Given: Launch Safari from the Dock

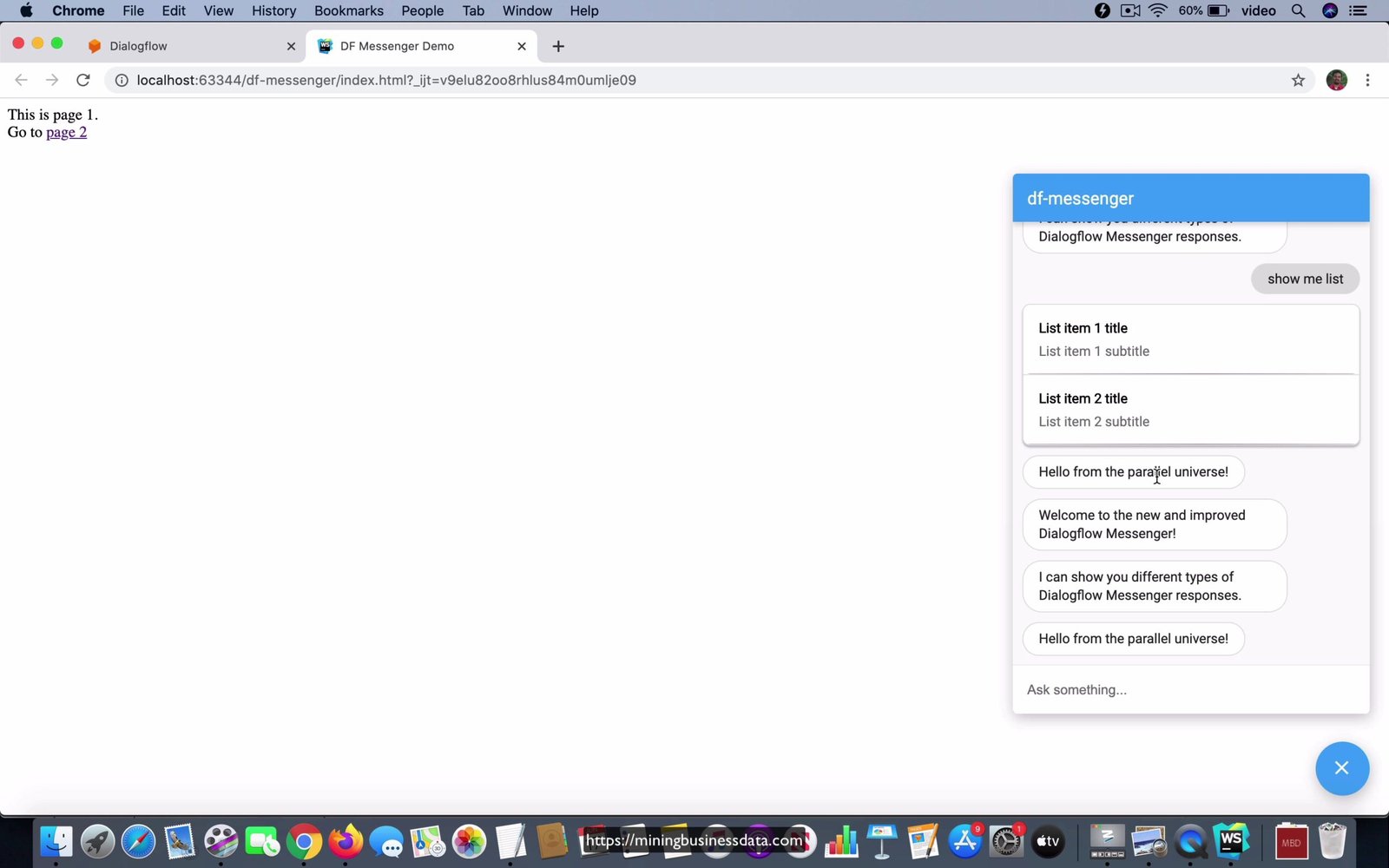Looking at the screenshot, I should tap(138, 841).
